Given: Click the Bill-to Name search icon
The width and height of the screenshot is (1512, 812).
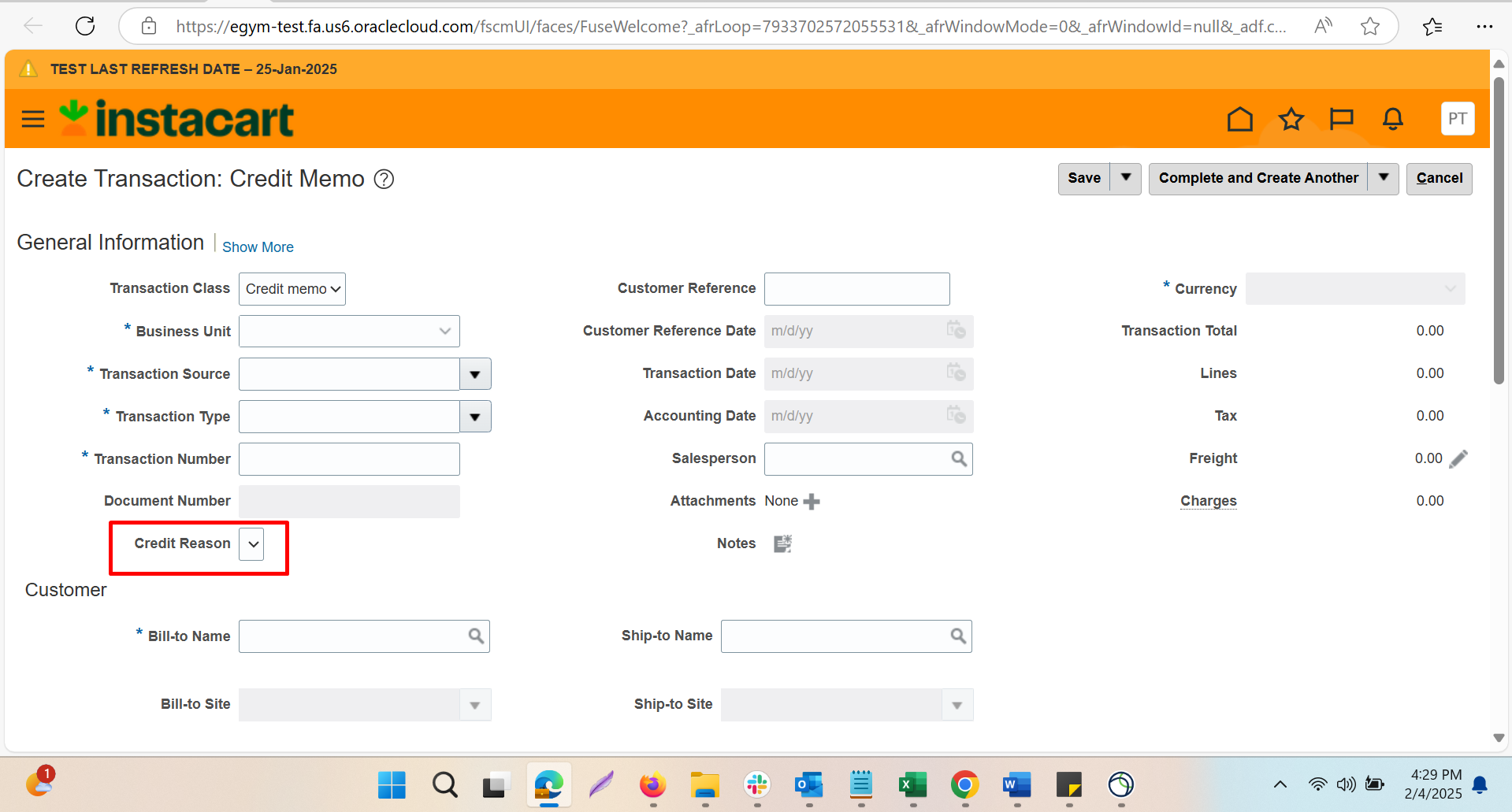Looking at the screenshot, I should pyautogui.click(x=476, y=636).
